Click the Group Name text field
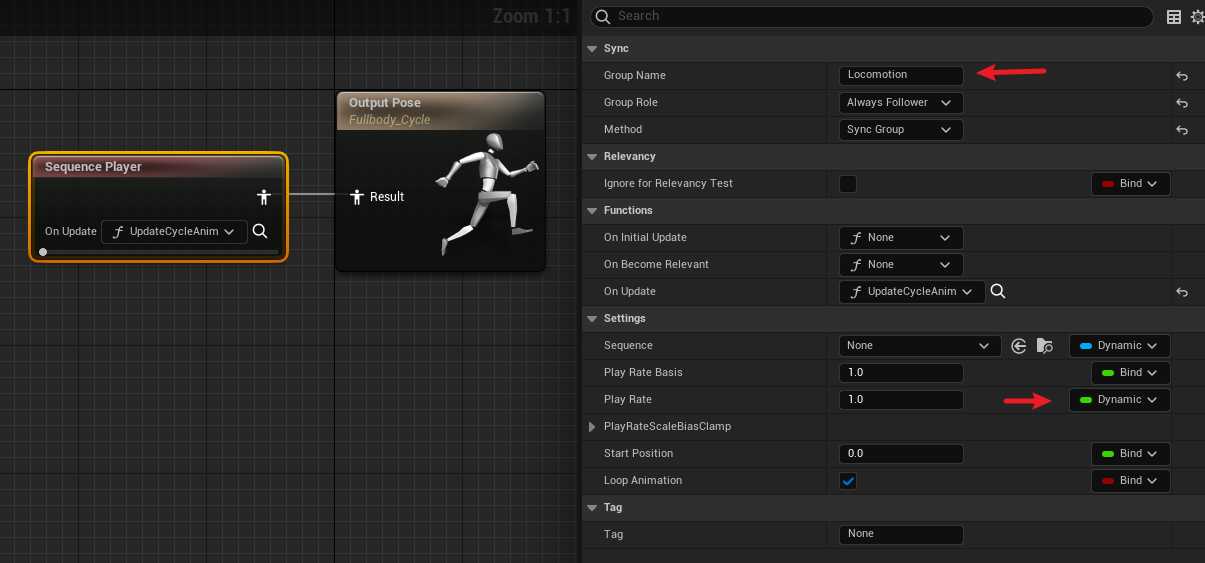1205x563 pixels. tap(900, 75)
